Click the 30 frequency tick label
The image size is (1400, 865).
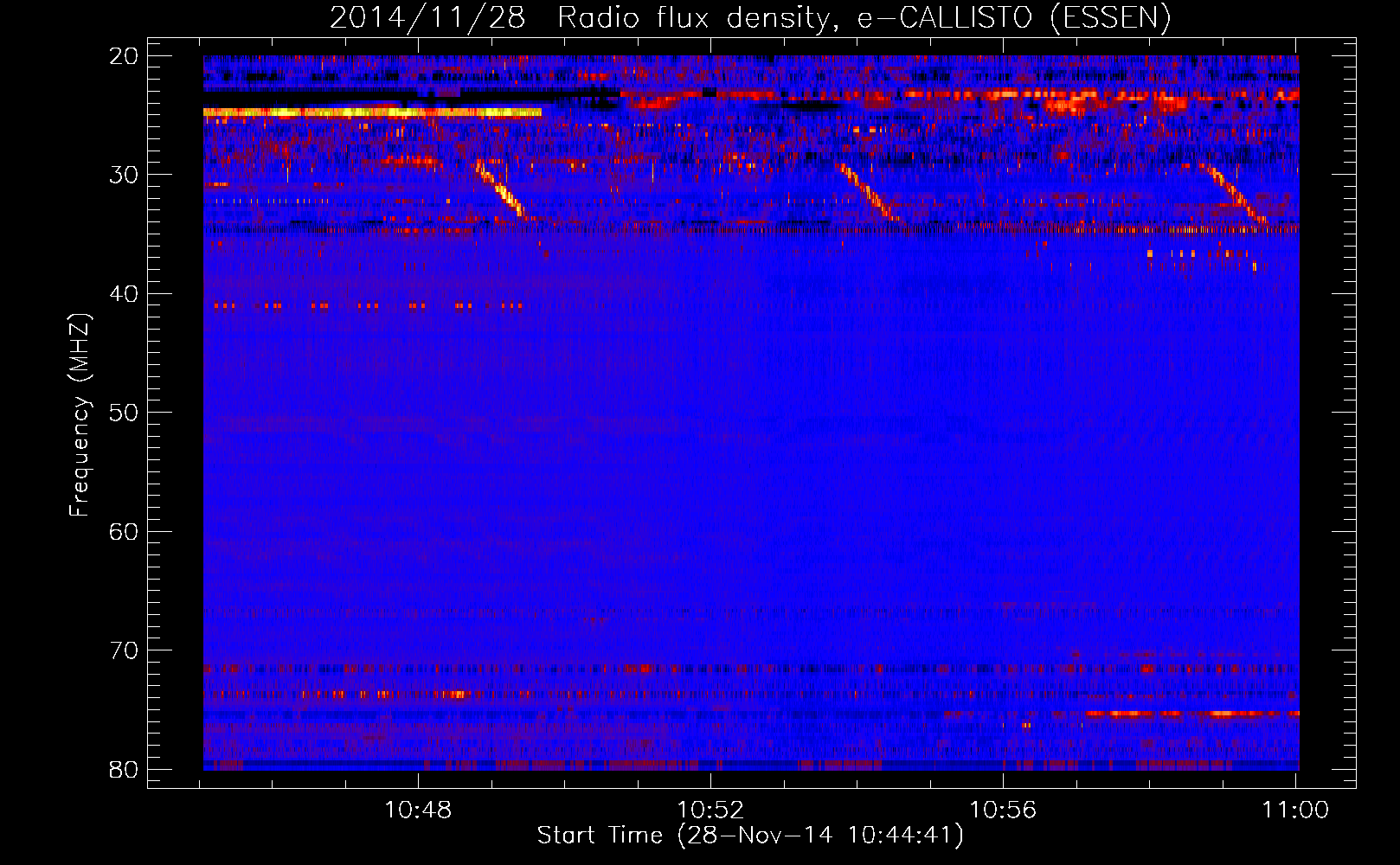125,175
